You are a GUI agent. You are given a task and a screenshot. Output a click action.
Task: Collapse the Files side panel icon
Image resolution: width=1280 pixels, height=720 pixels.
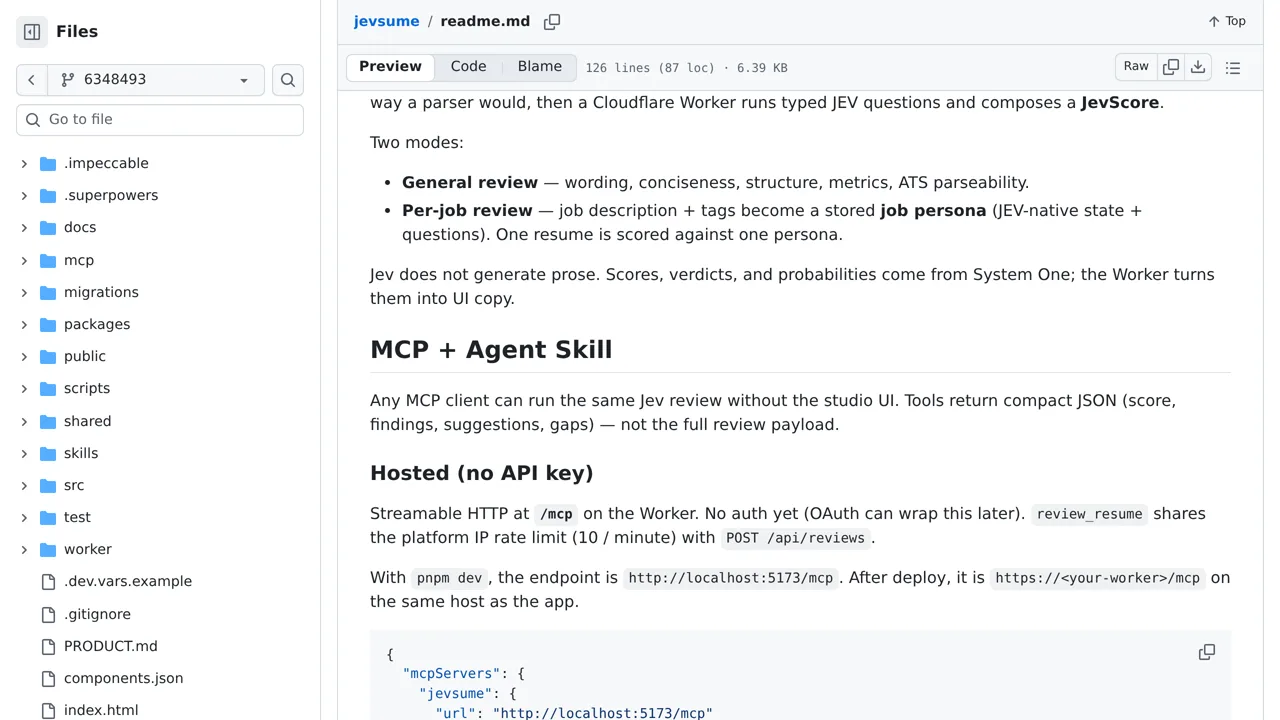click(32, 32)
